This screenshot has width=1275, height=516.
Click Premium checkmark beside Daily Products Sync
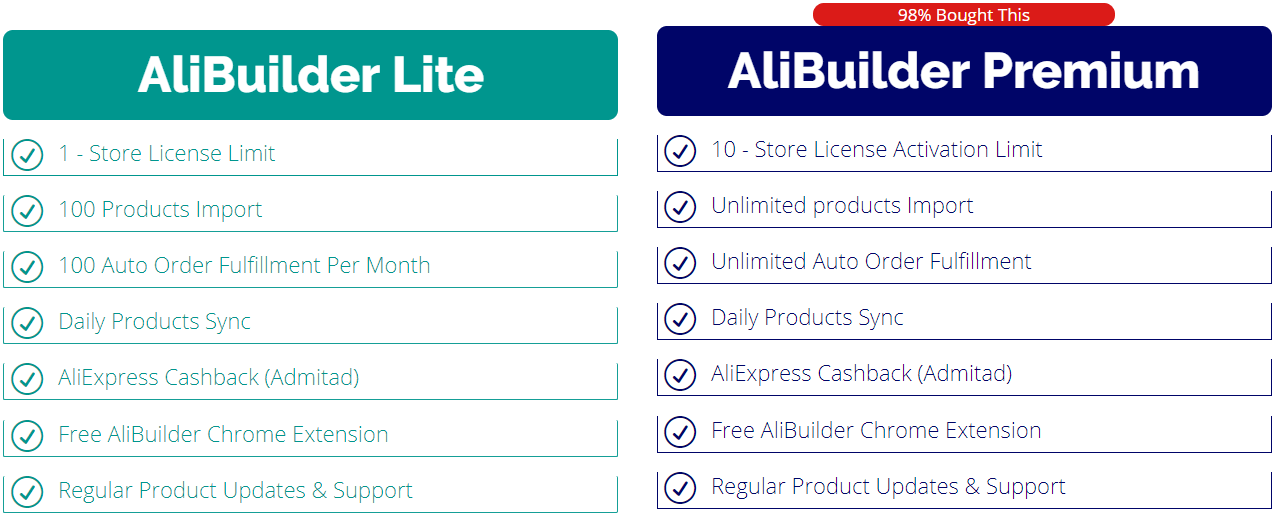[x=680, y=319]
